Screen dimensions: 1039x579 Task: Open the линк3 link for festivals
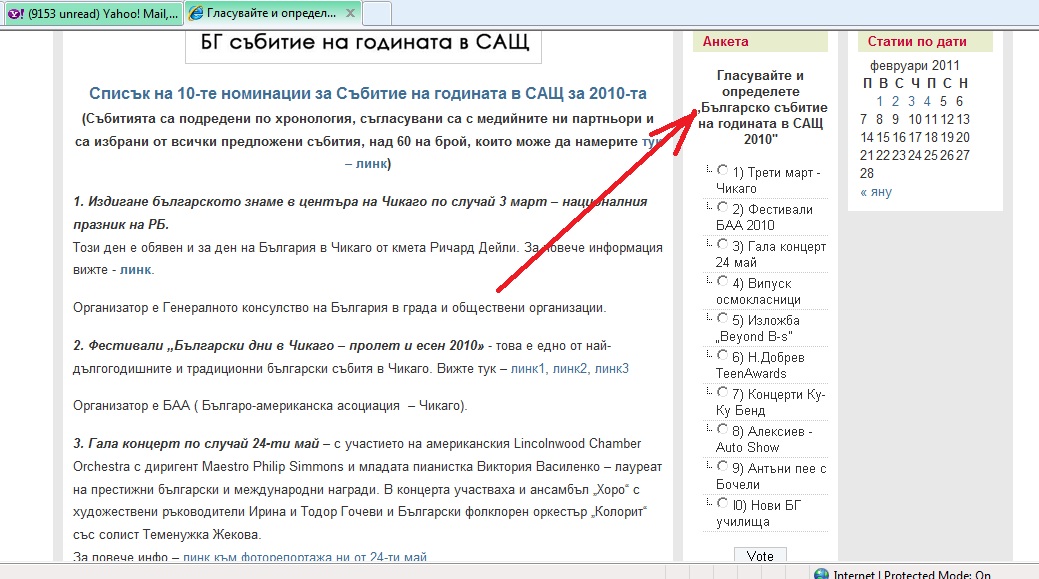point(611,369)
